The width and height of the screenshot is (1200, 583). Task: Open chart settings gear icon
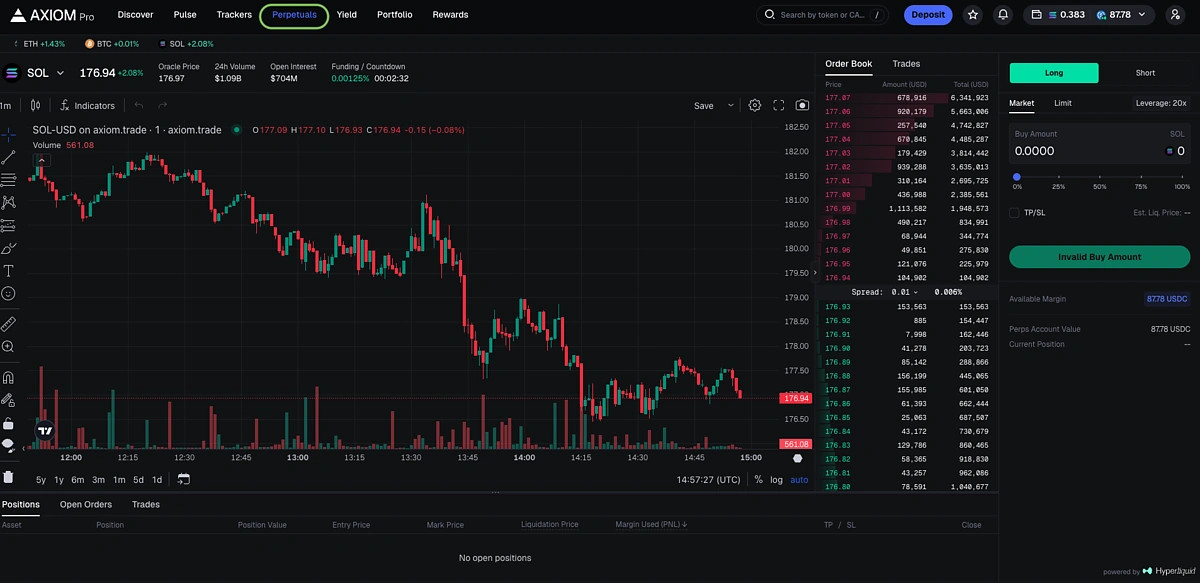(755, 105)
